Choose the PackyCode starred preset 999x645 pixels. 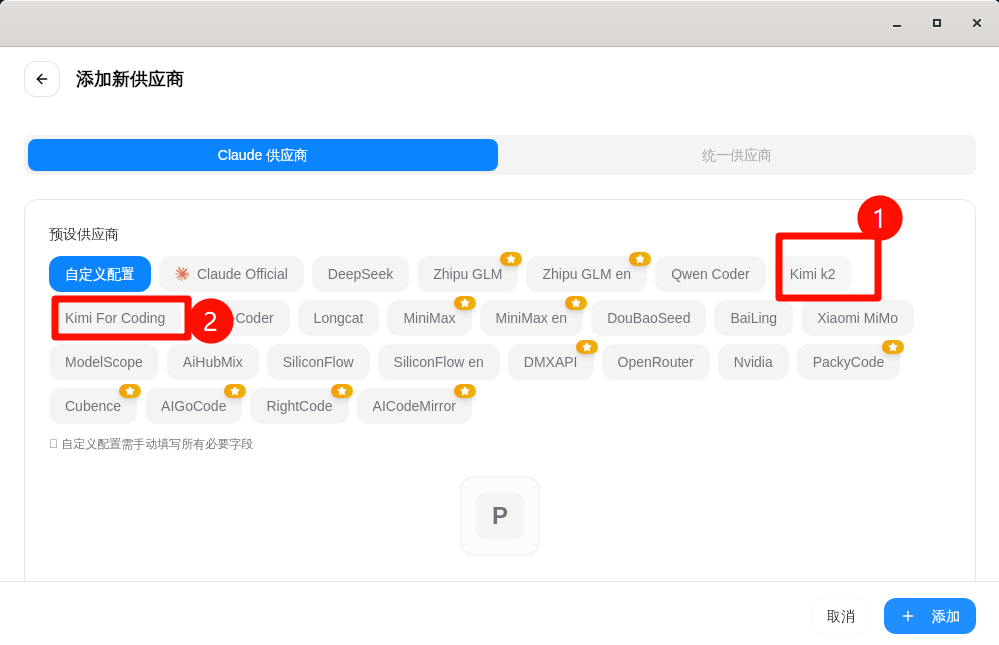pyautogui.click(x=847, y=362)
